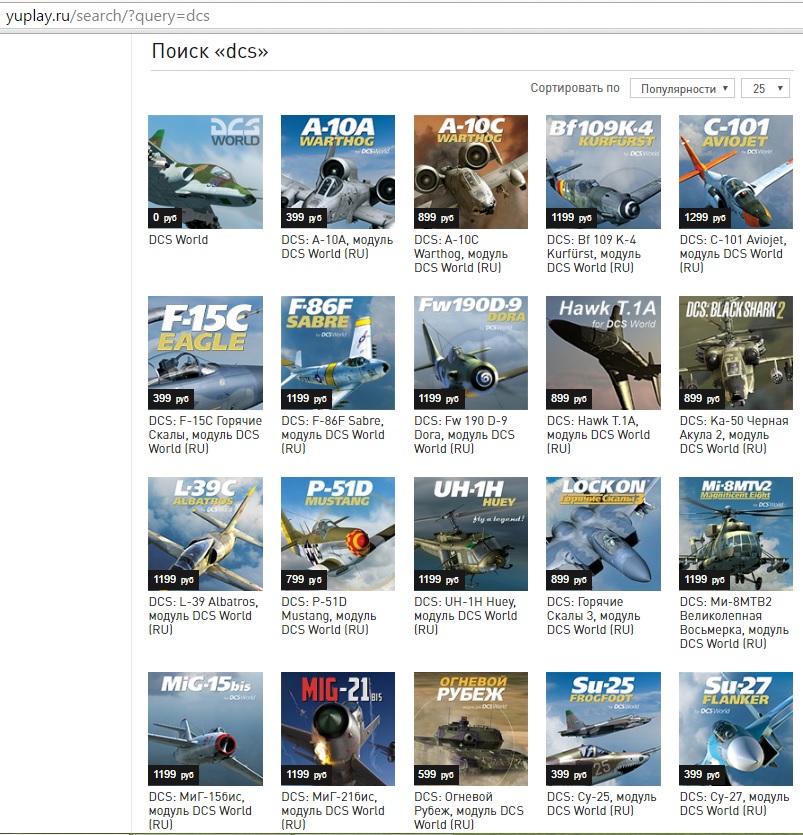
Task: Open the UH-1H Huey cover image
Action: 471,534
